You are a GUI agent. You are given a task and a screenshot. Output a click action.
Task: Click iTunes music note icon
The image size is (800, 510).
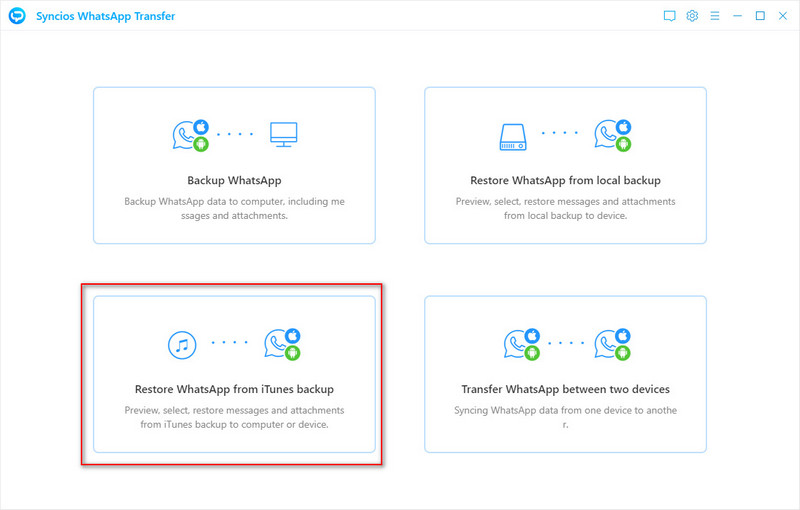pos(182,345)
